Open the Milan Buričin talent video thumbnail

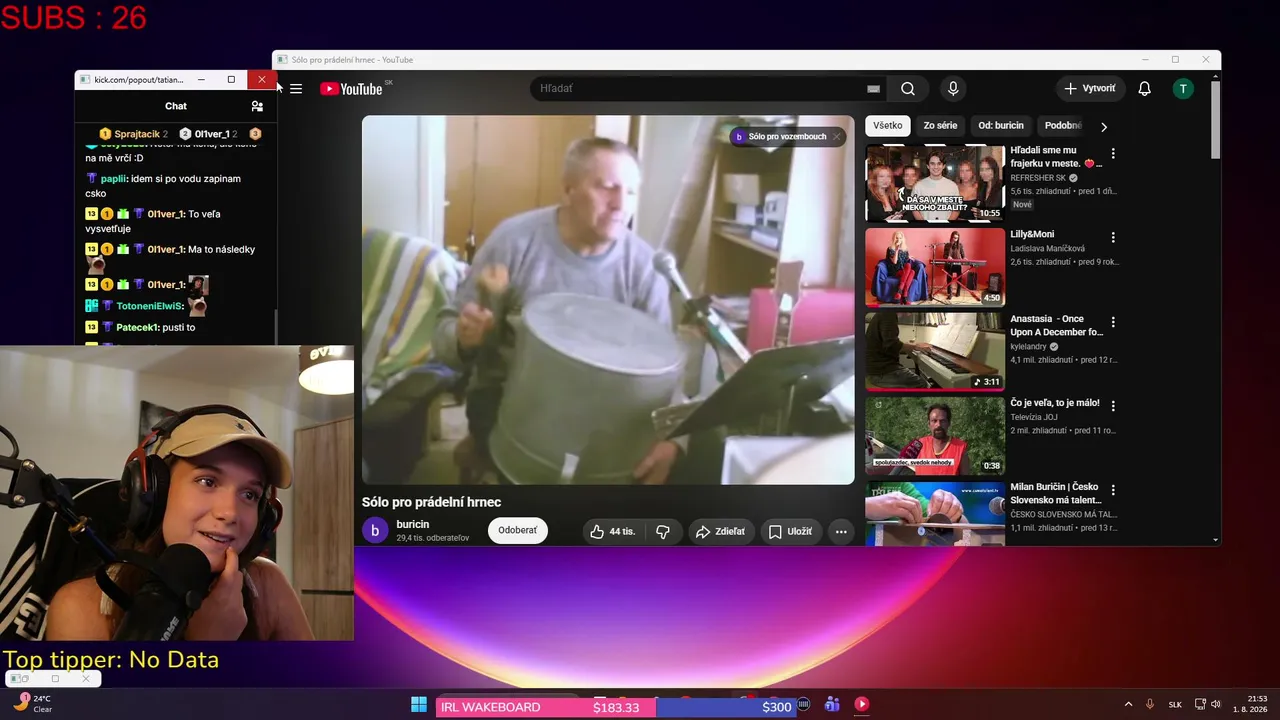tap(935, 514)
